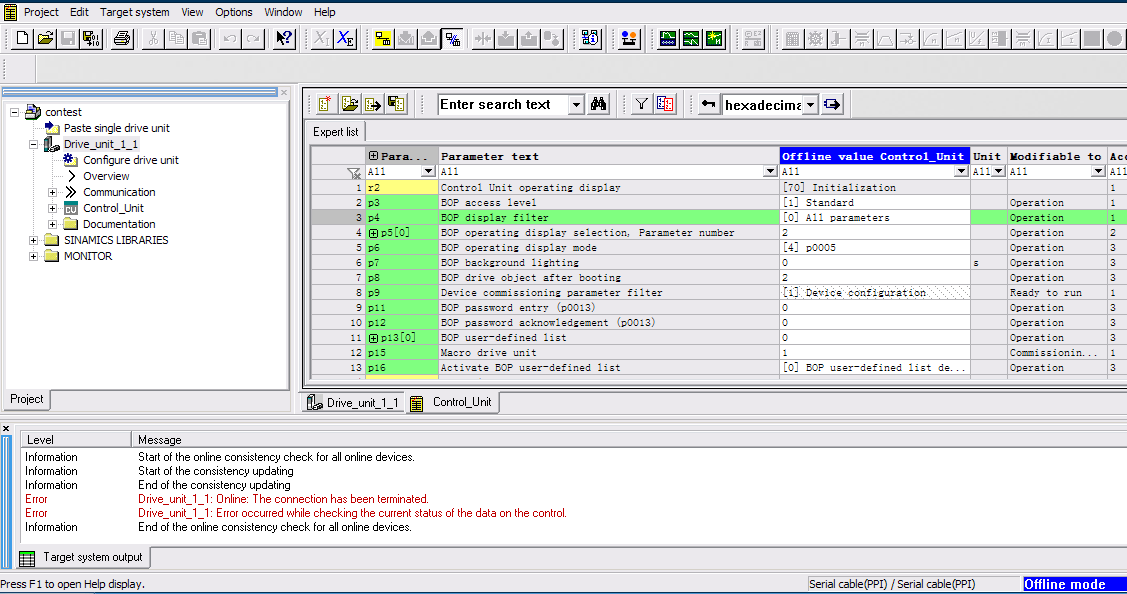The image size is (1127, 594).
Task: Click the blue XE toolbar icon
Action: coord(346,38)
